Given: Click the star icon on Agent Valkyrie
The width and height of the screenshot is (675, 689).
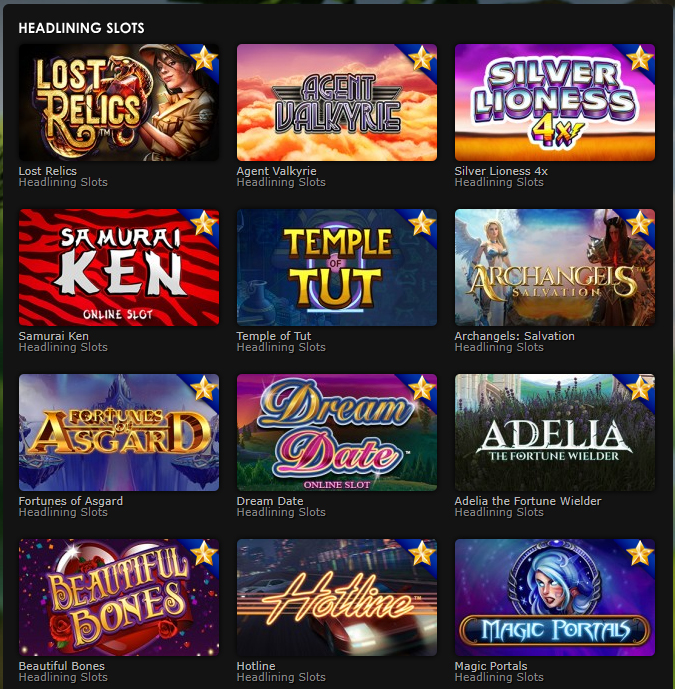Looking at the screenshot, I should pyautogui.click(x=422, y=58).
